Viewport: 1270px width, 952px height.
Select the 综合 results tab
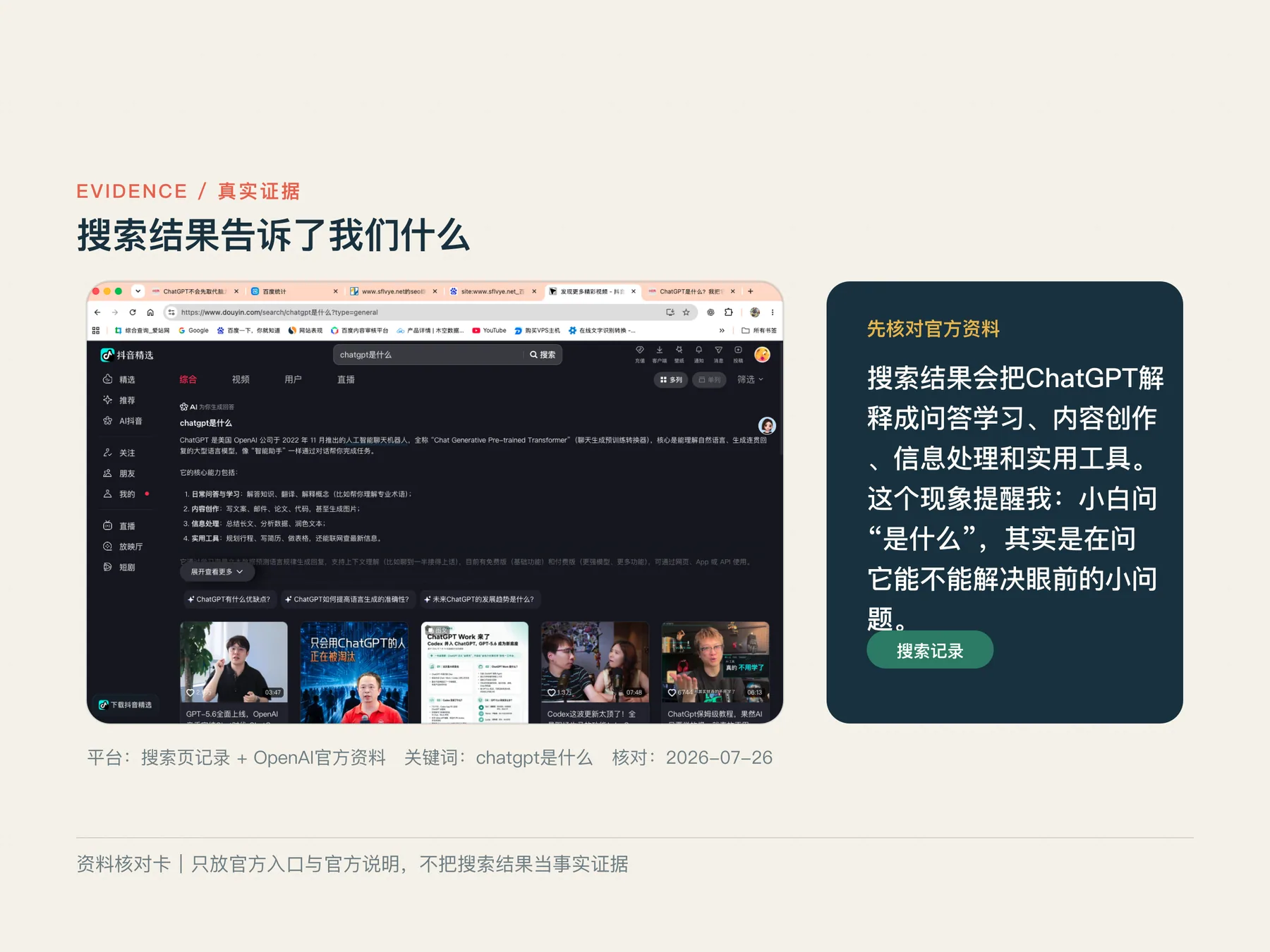188,379
